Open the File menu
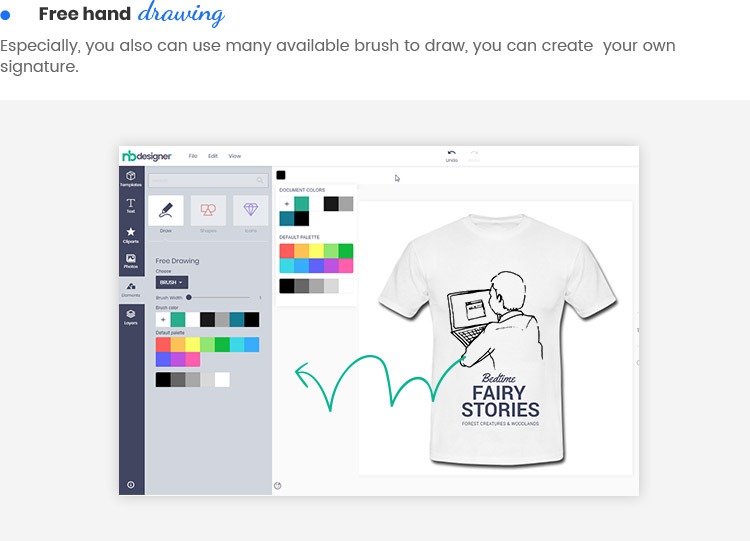Image resolution: width=750 pixels, height=541 pixels. 193,156
